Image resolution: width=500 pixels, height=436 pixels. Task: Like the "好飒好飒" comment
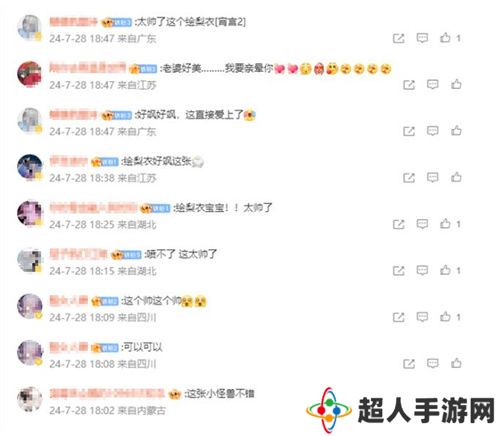[x=456, y=131]
